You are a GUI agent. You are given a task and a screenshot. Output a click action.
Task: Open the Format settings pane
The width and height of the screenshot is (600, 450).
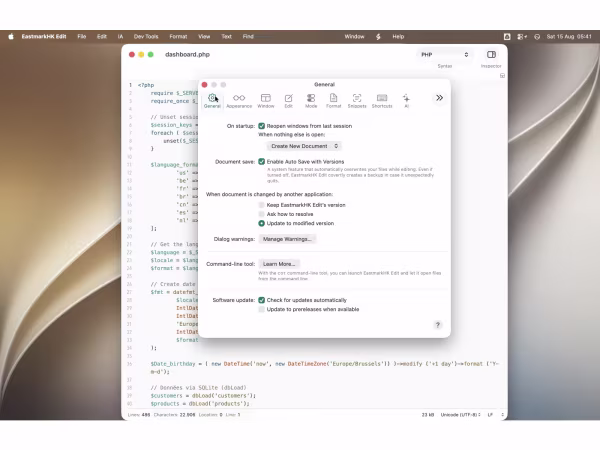click(333, 101)
